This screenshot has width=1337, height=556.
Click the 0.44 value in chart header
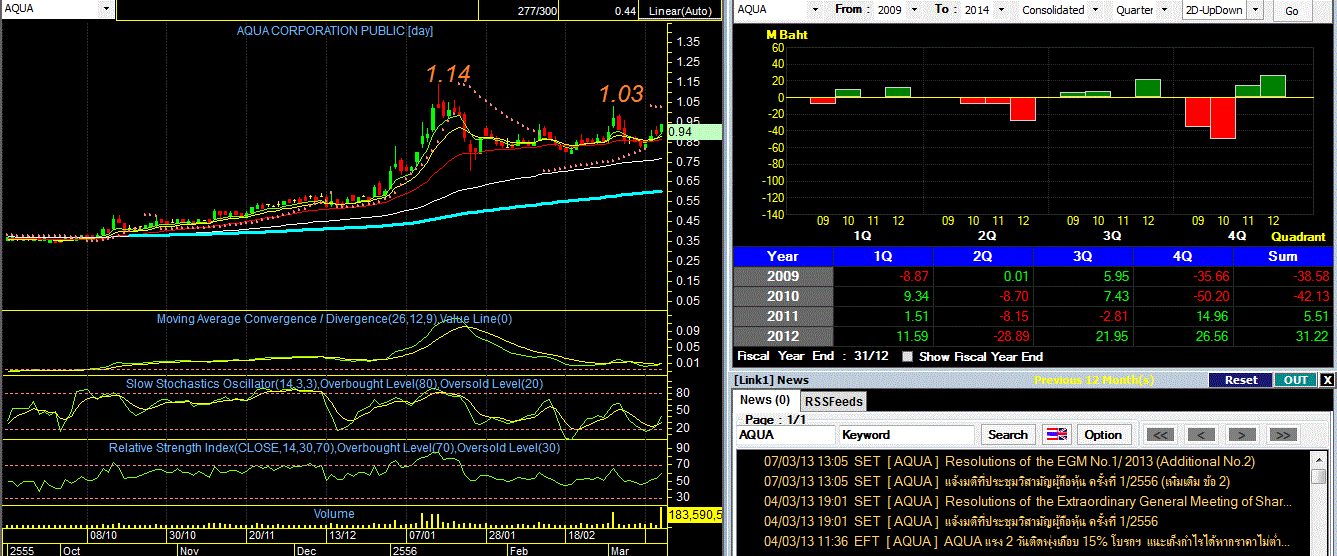(x=625, y=10)
